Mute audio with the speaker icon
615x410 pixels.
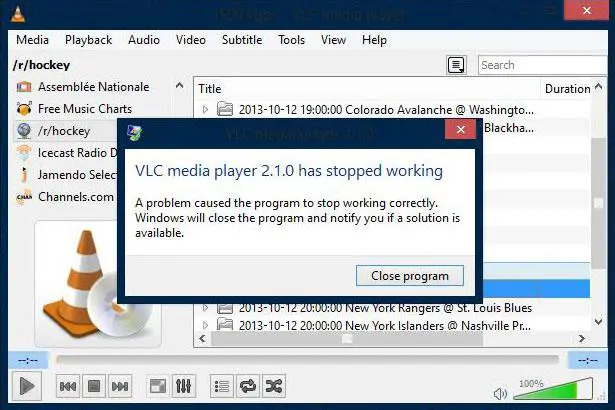click(x=500, y=393)
